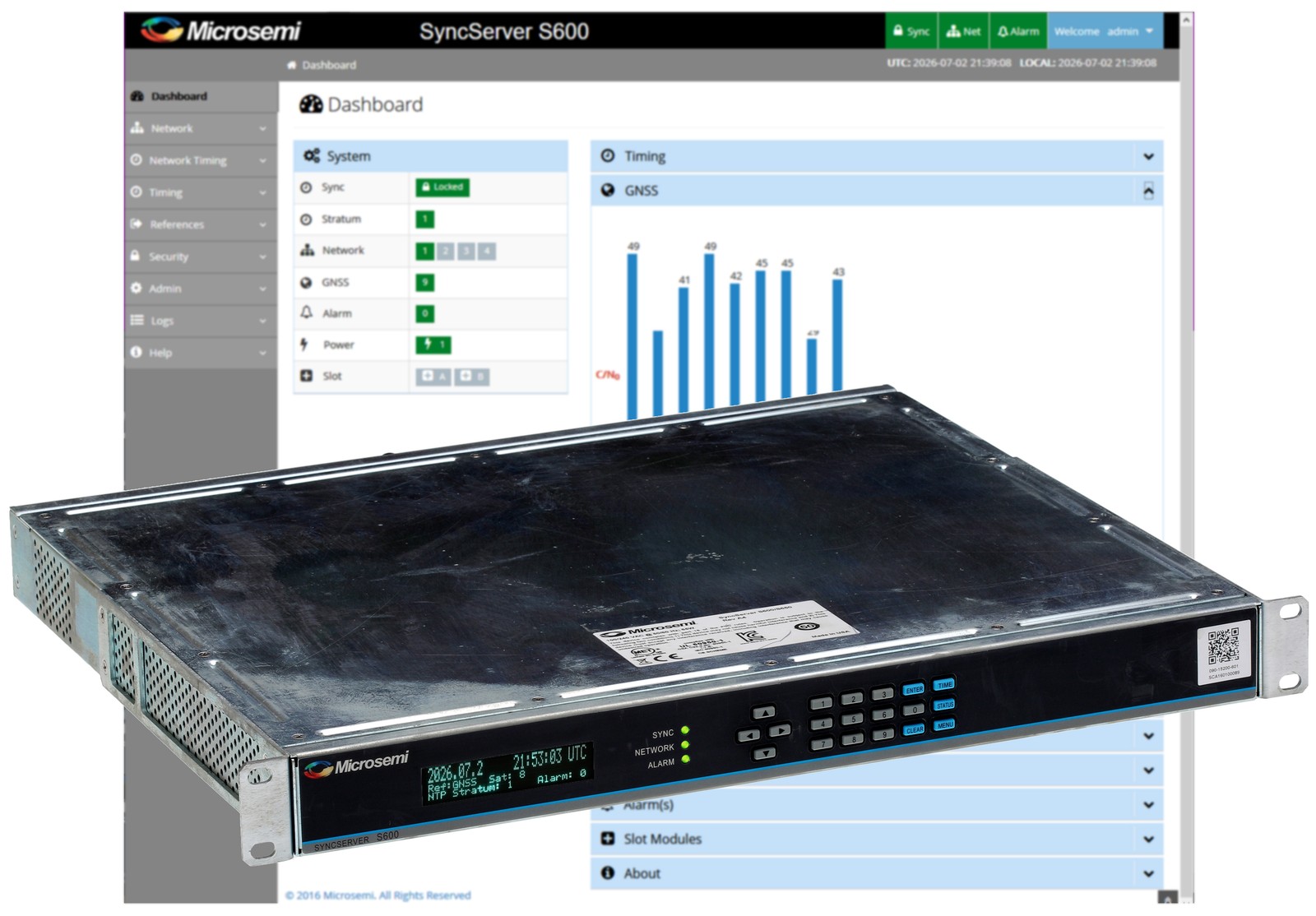Expand the Alarm(s) panel chevron
The height and width of the screenshot is (916, 1316).
[x=1148, y=805]
